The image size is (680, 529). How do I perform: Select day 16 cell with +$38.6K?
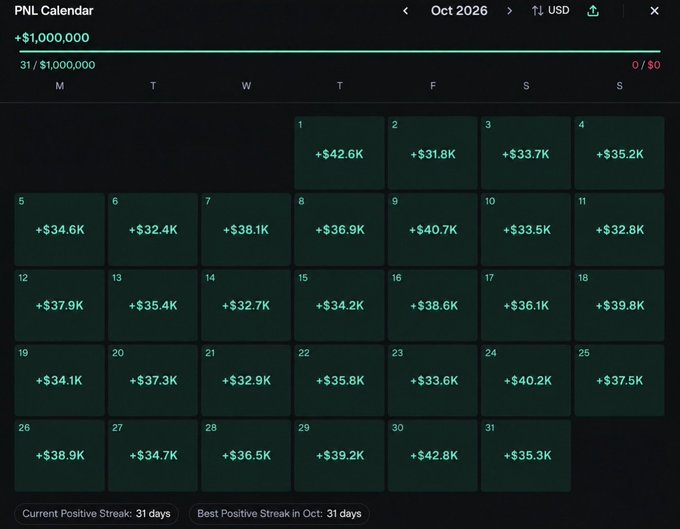pyautogui.click(x=433, y=305)
